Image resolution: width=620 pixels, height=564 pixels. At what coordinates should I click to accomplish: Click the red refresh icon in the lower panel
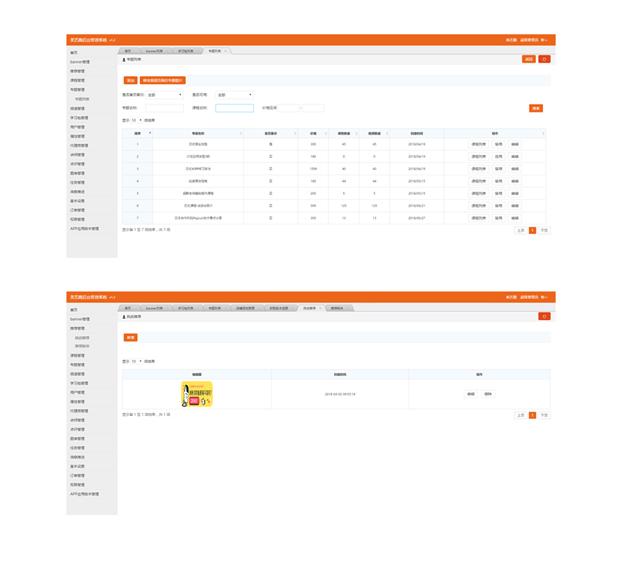544,316
